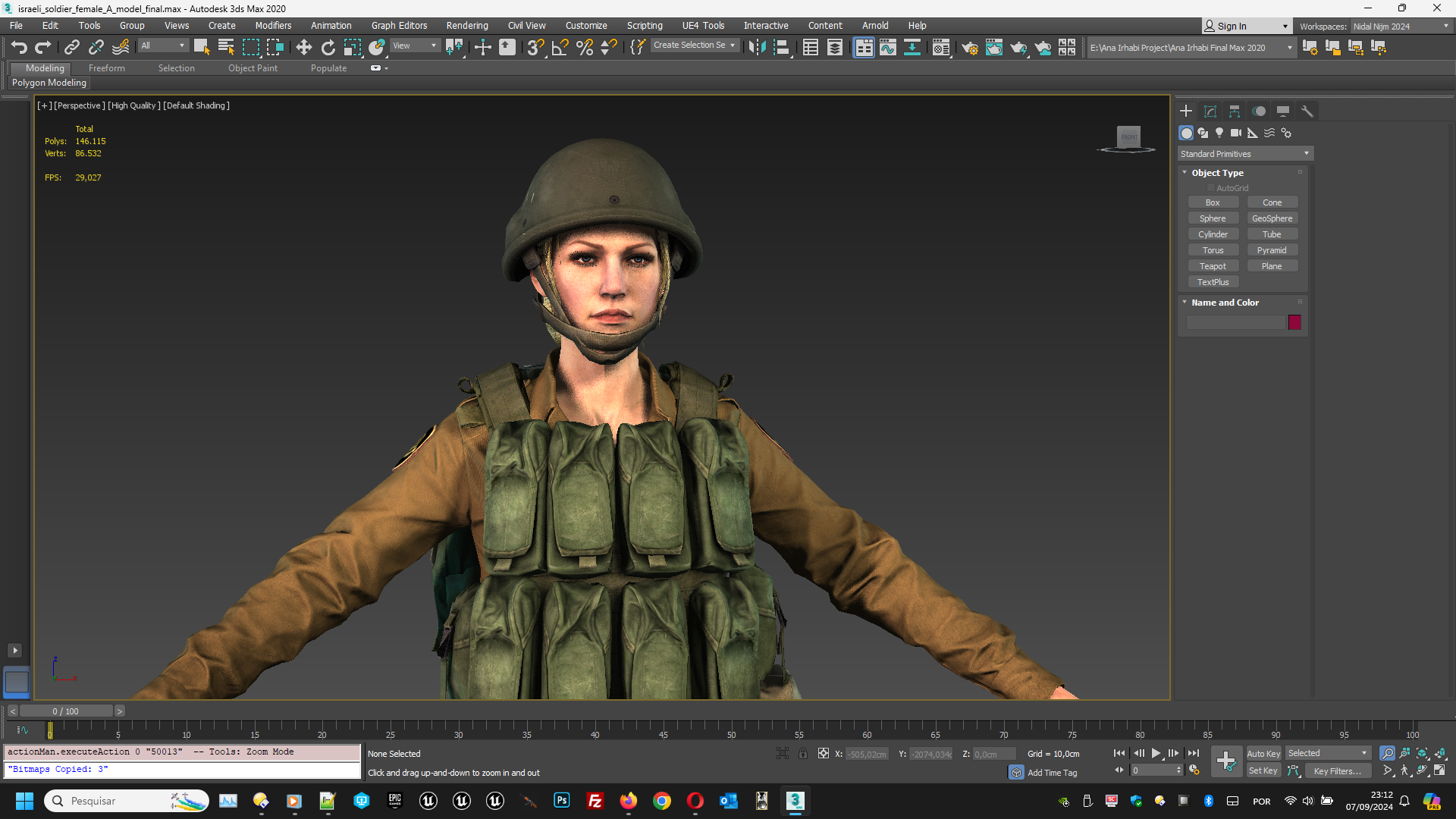Open the Render Setup teapot icon
The width and height of the screenshot is (1456, 819).
(969, 47)
